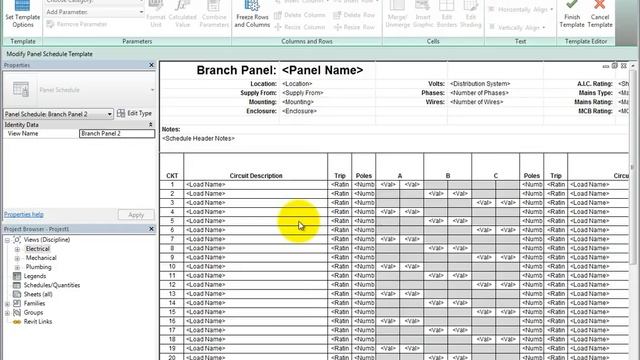Collapse the Identity Data section
640x360 pixels.
(x=151, y=124)
